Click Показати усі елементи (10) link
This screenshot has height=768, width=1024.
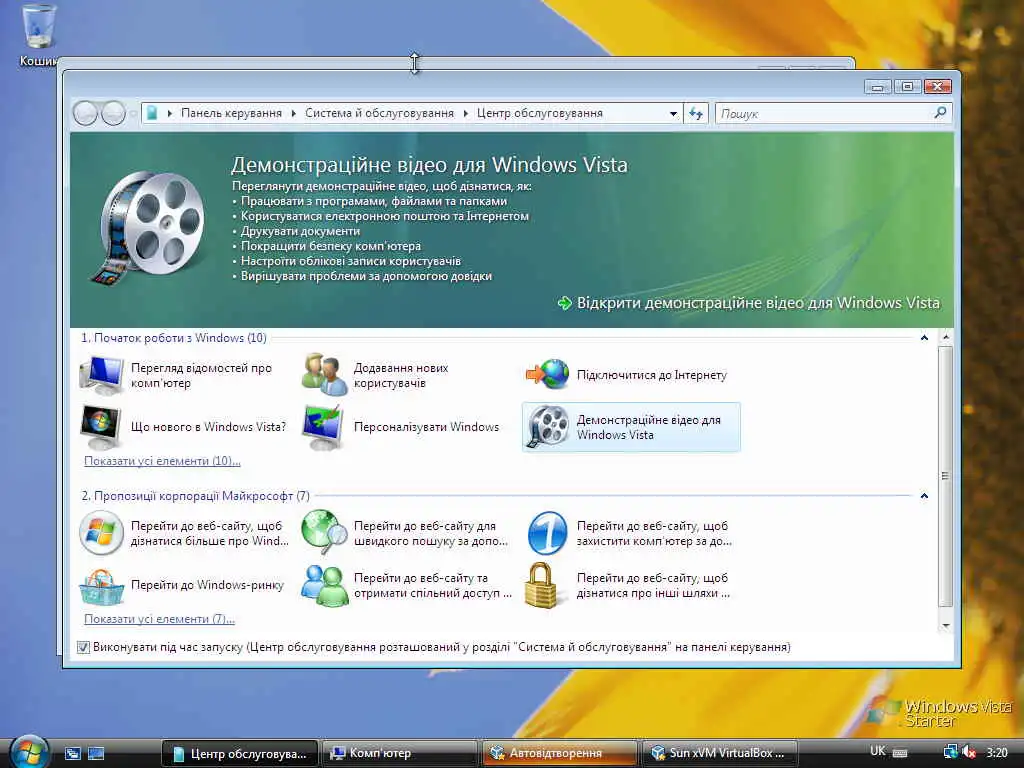[163, 461]
